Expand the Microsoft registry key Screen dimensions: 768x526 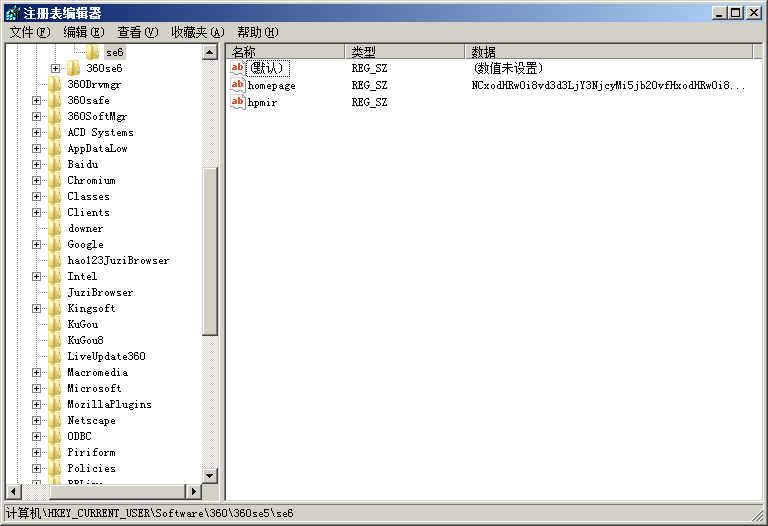37,388
